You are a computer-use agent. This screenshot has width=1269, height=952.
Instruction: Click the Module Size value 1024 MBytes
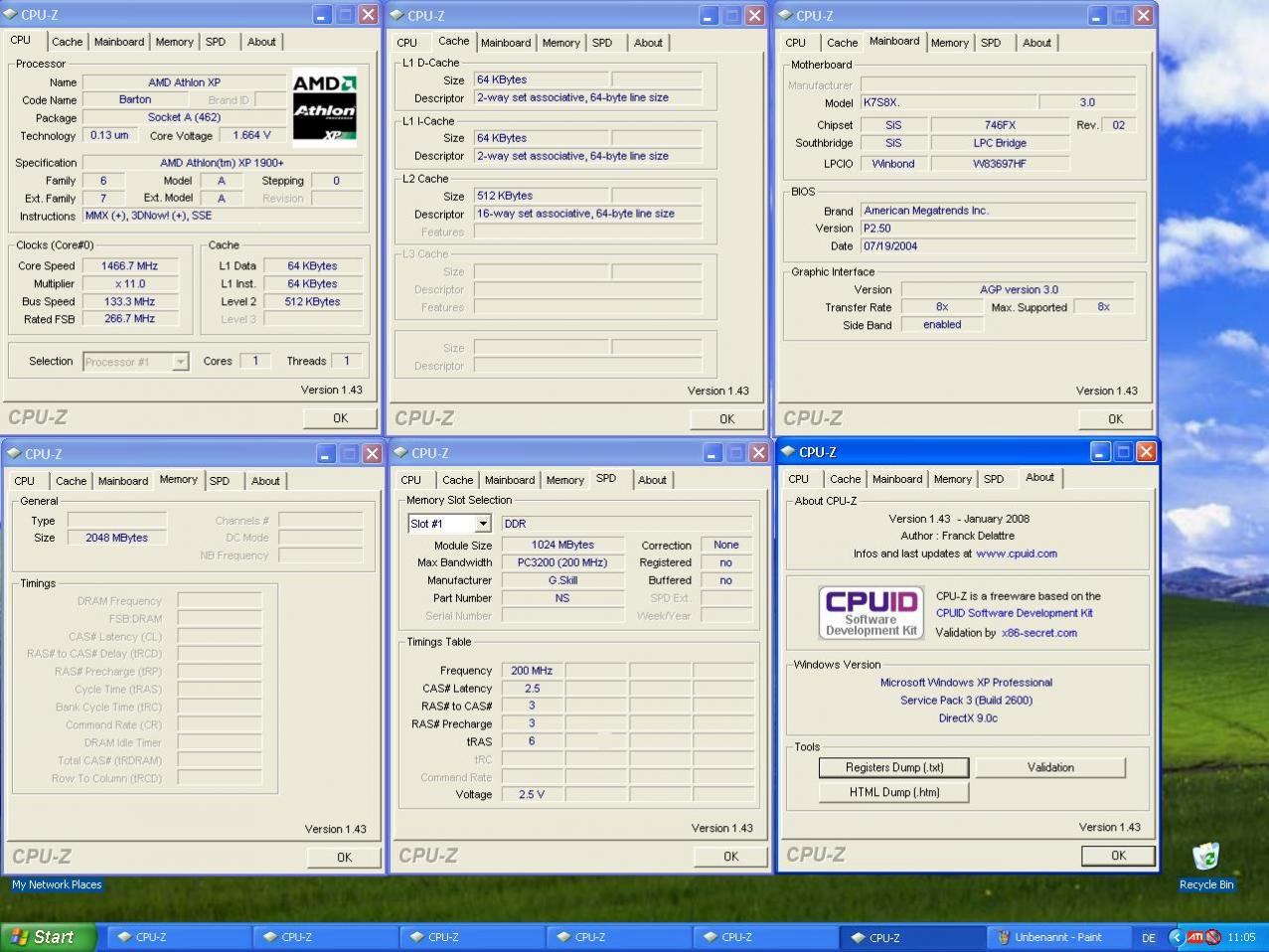click(x=561, y=546)
